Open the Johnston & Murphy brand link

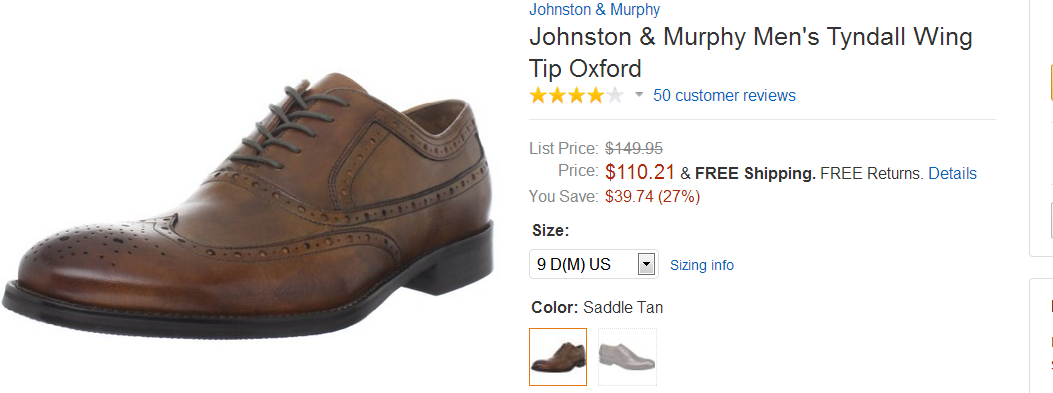point(594,9)
